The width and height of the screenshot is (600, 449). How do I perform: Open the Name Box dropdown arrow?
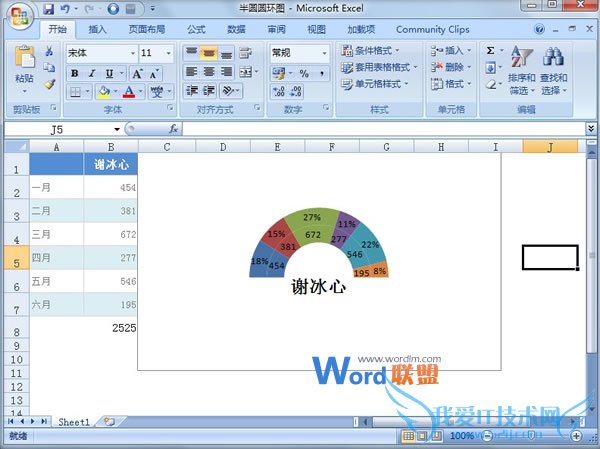point(117,129)
